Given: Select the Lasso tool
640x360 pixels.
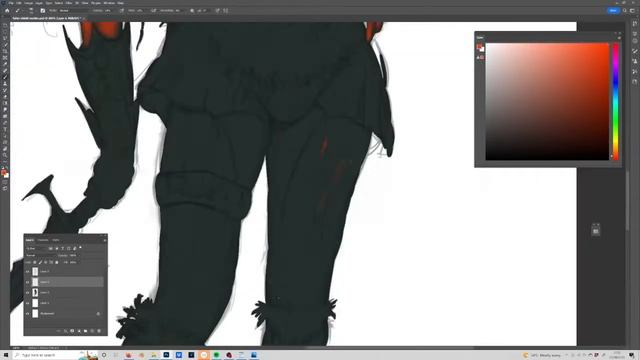Looking at the screenshot, I should coord(5,38).
